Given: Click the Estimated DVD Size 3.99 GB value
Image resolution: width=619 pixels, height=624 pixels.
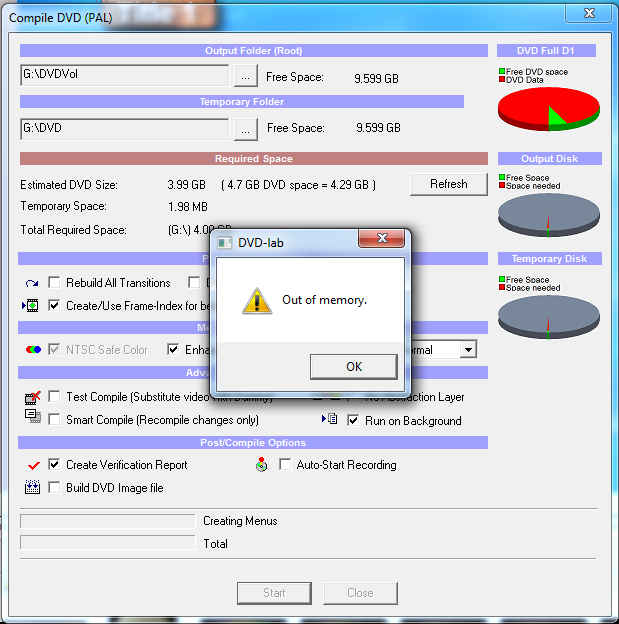Looking at the screenshot, I should (186, 185).
